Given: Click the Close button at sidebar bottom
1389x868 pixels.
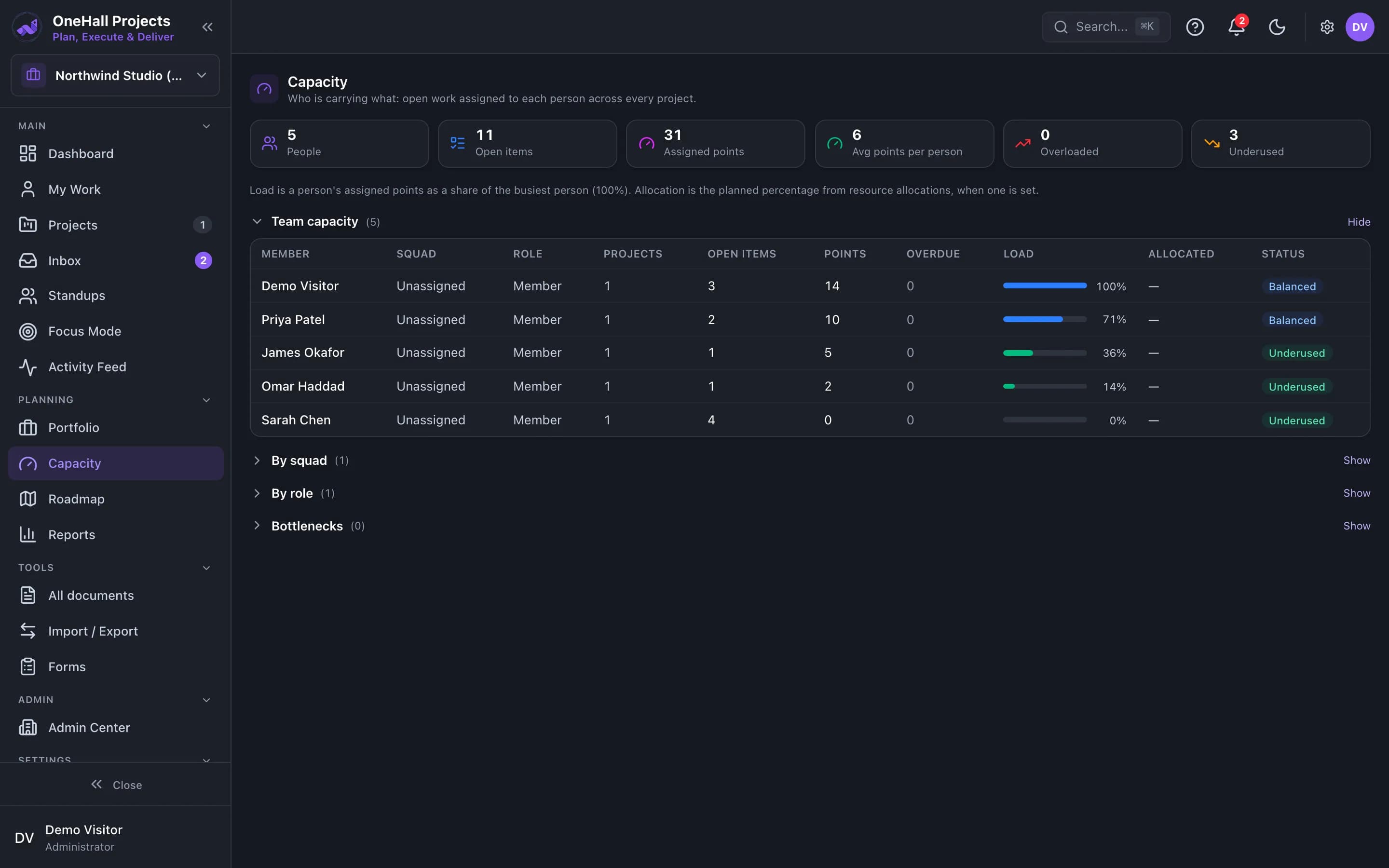Looking at the screenshot, I should [116, 785].
